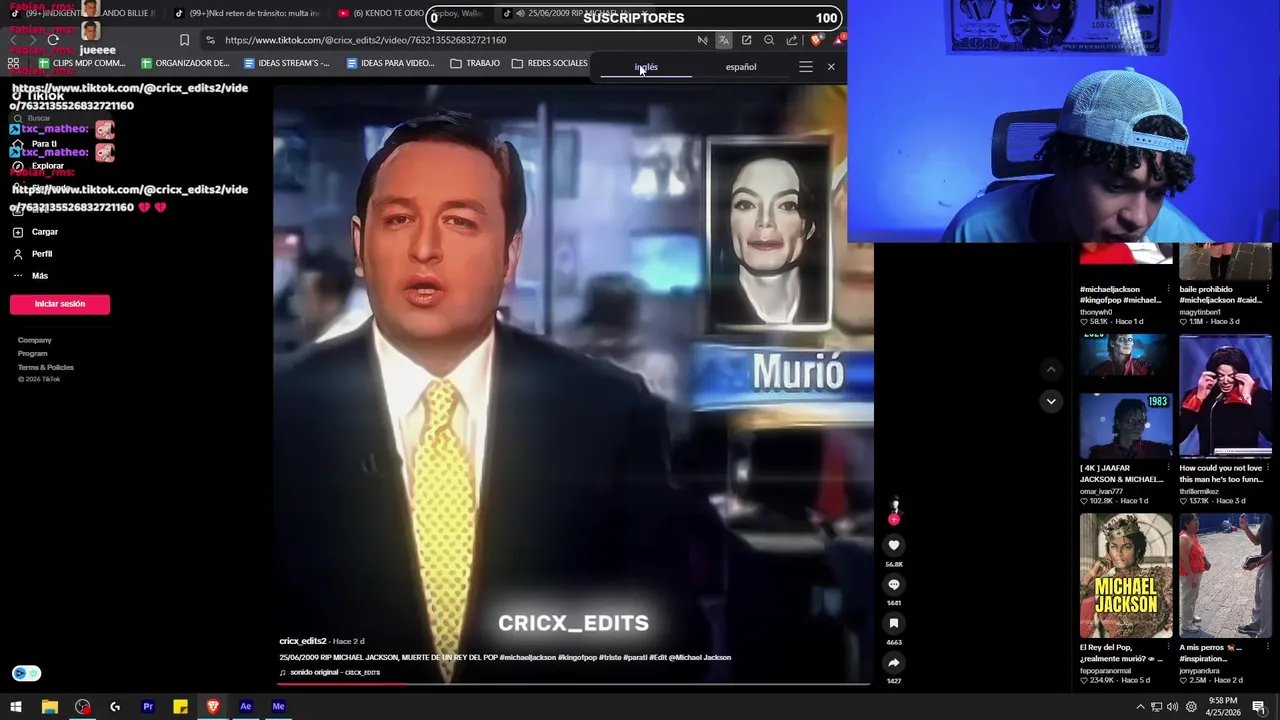The height and width of the screenshot is (720, 1280).
Task: Open more options for #michaeljackson thonywh0 video
Action: [x=1169, y=290]
